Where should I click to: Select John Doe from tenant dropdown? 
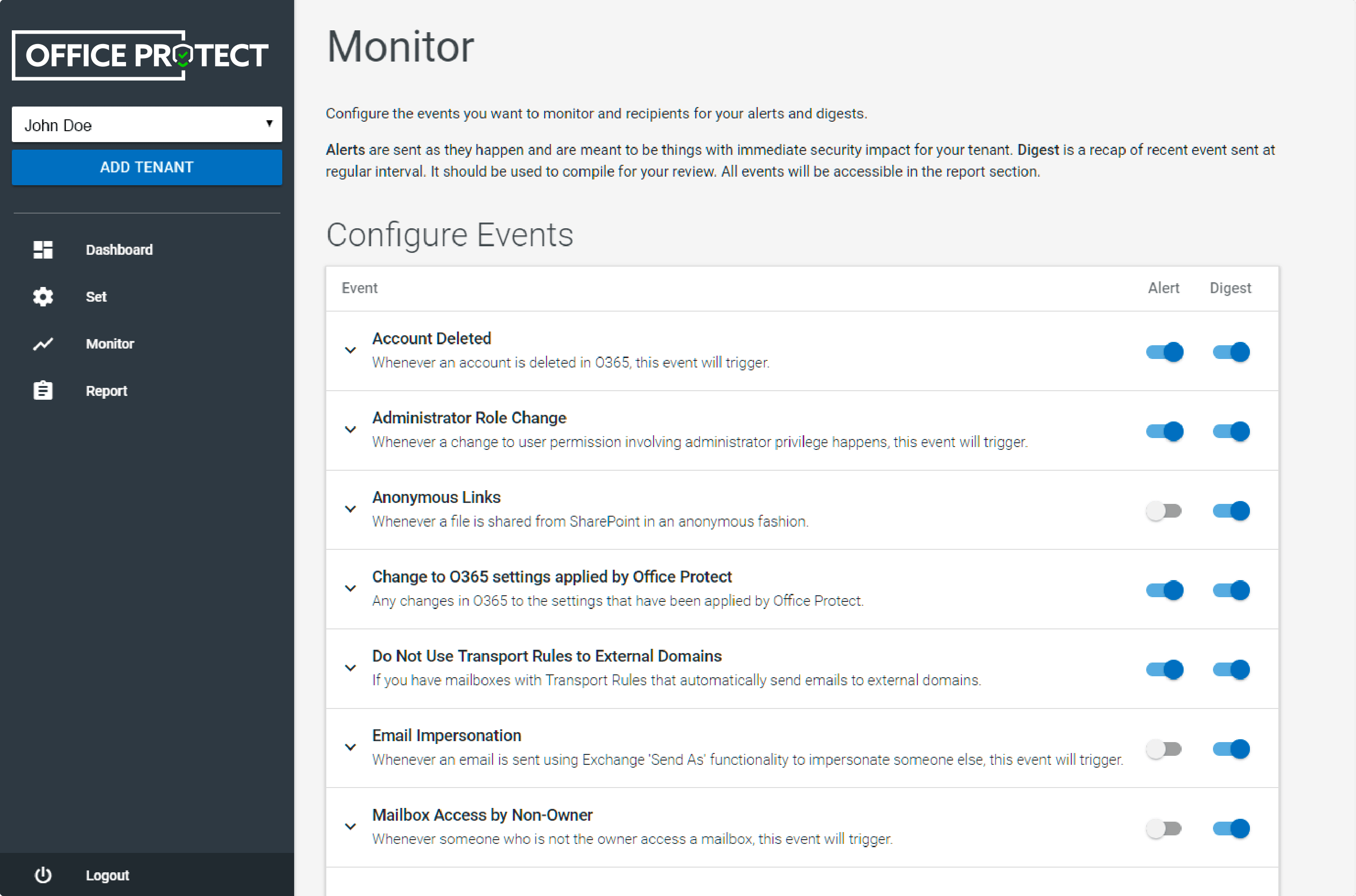click(147, 125)
